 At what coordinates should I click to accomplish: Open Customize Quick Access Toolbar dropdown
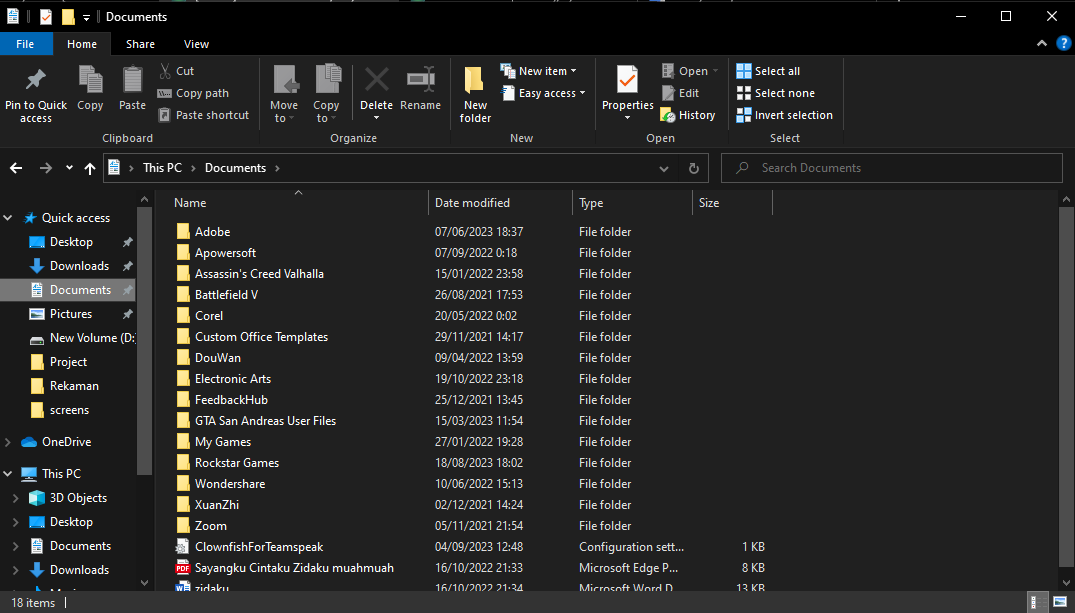point(86,17)
